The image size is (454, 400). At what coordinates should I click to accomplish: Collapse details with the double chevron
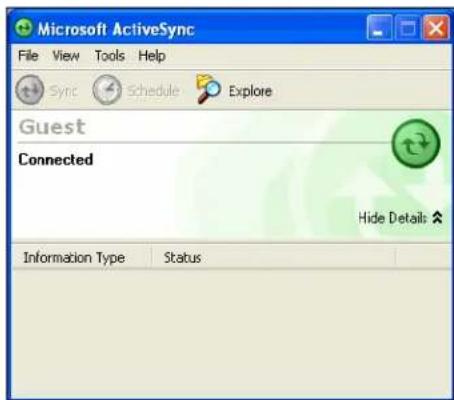tap(437, 218)
